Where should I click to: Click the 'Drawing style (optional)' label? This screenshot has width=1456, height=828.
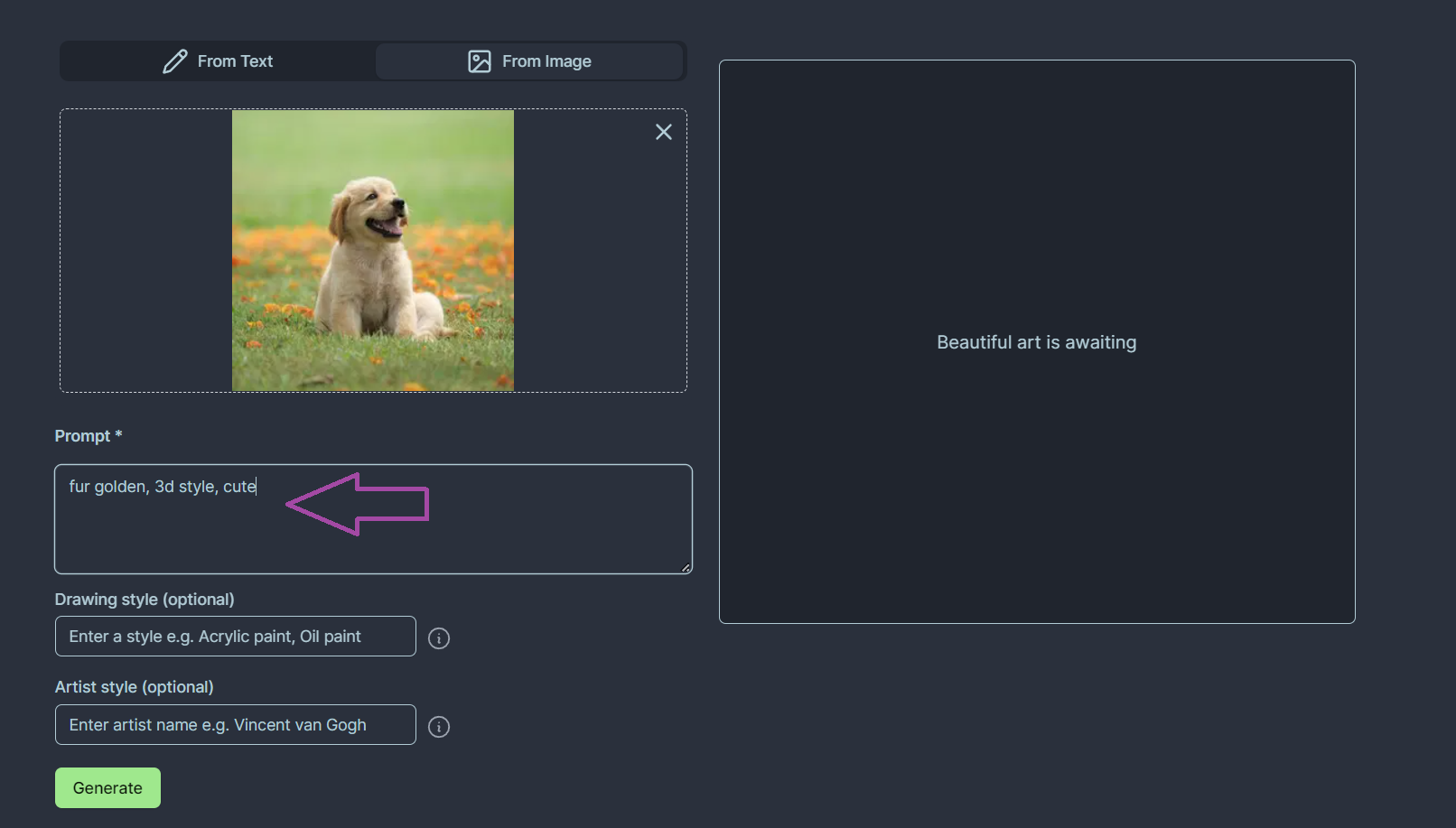145,600
